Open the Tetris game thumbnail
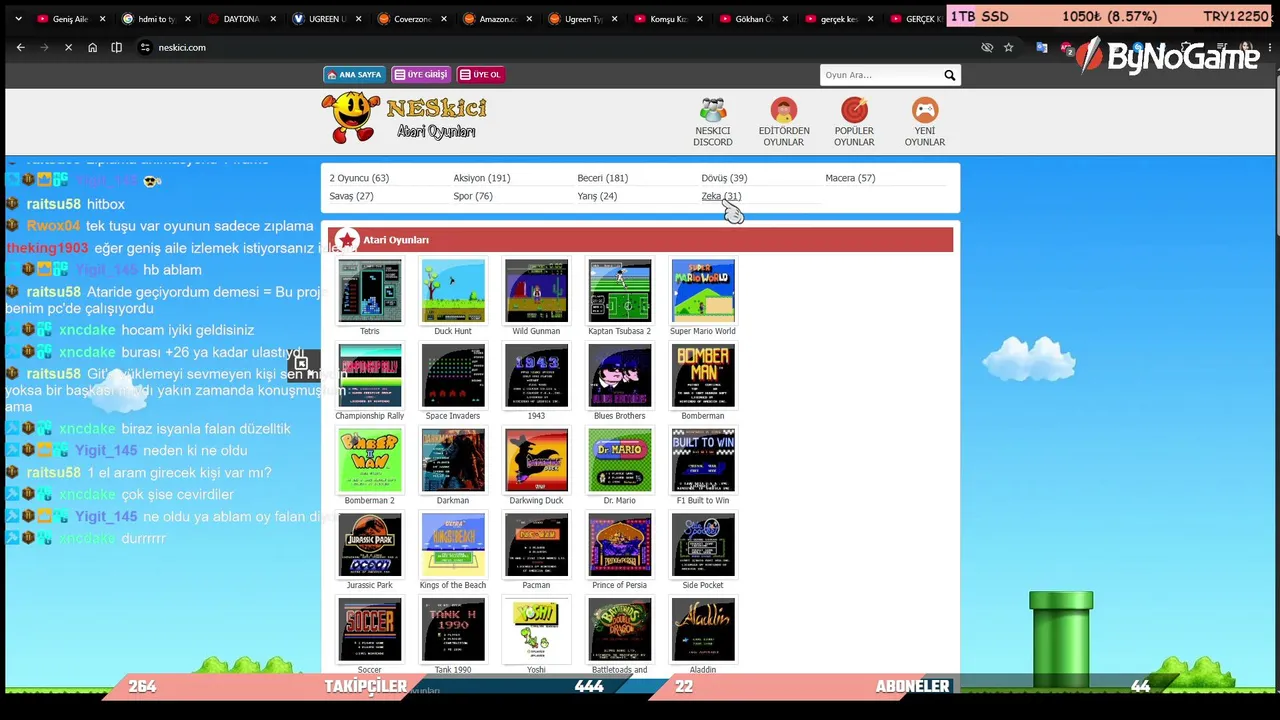Screen dimensions: 1280x720 tap(370, 291)
